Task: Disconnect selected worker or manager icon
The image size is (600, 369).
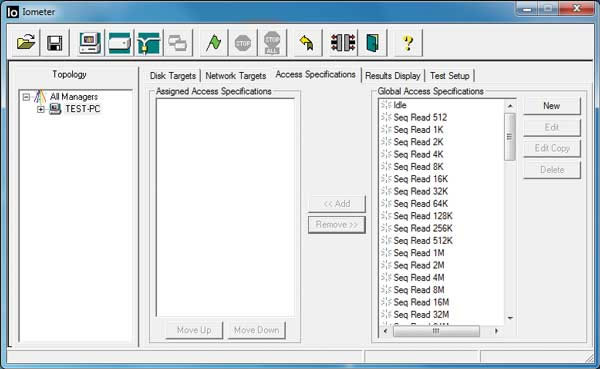Action: click(x=343, y=42)
